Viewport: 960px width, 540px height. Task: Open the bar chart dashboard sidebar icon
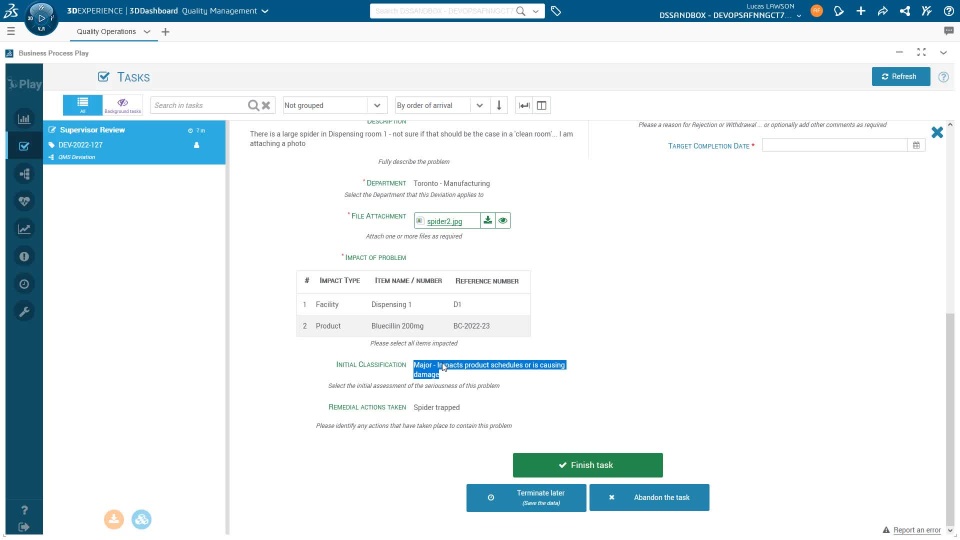coord(24,119)
